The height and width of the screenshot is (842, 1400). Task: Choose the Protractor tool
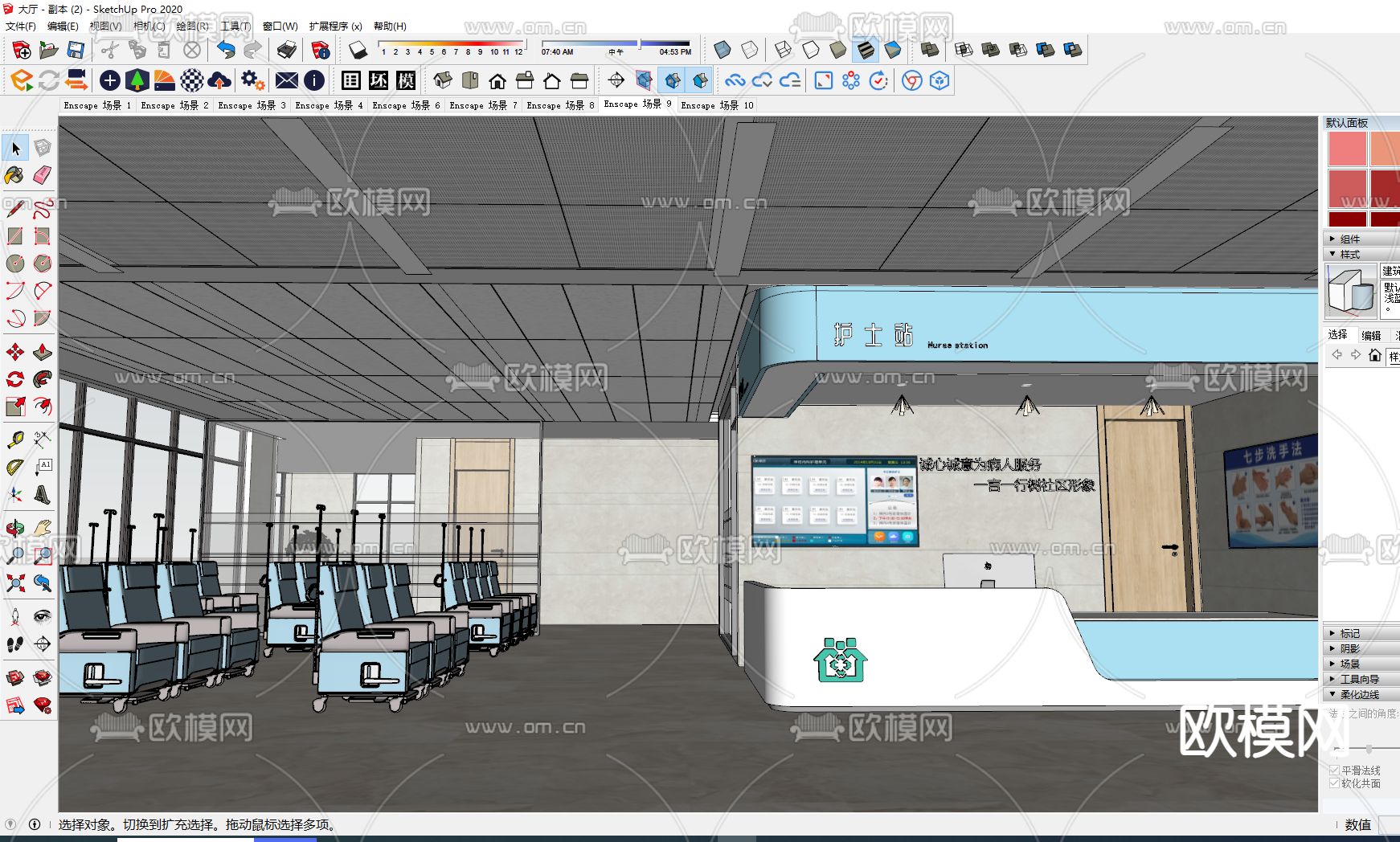14,468
